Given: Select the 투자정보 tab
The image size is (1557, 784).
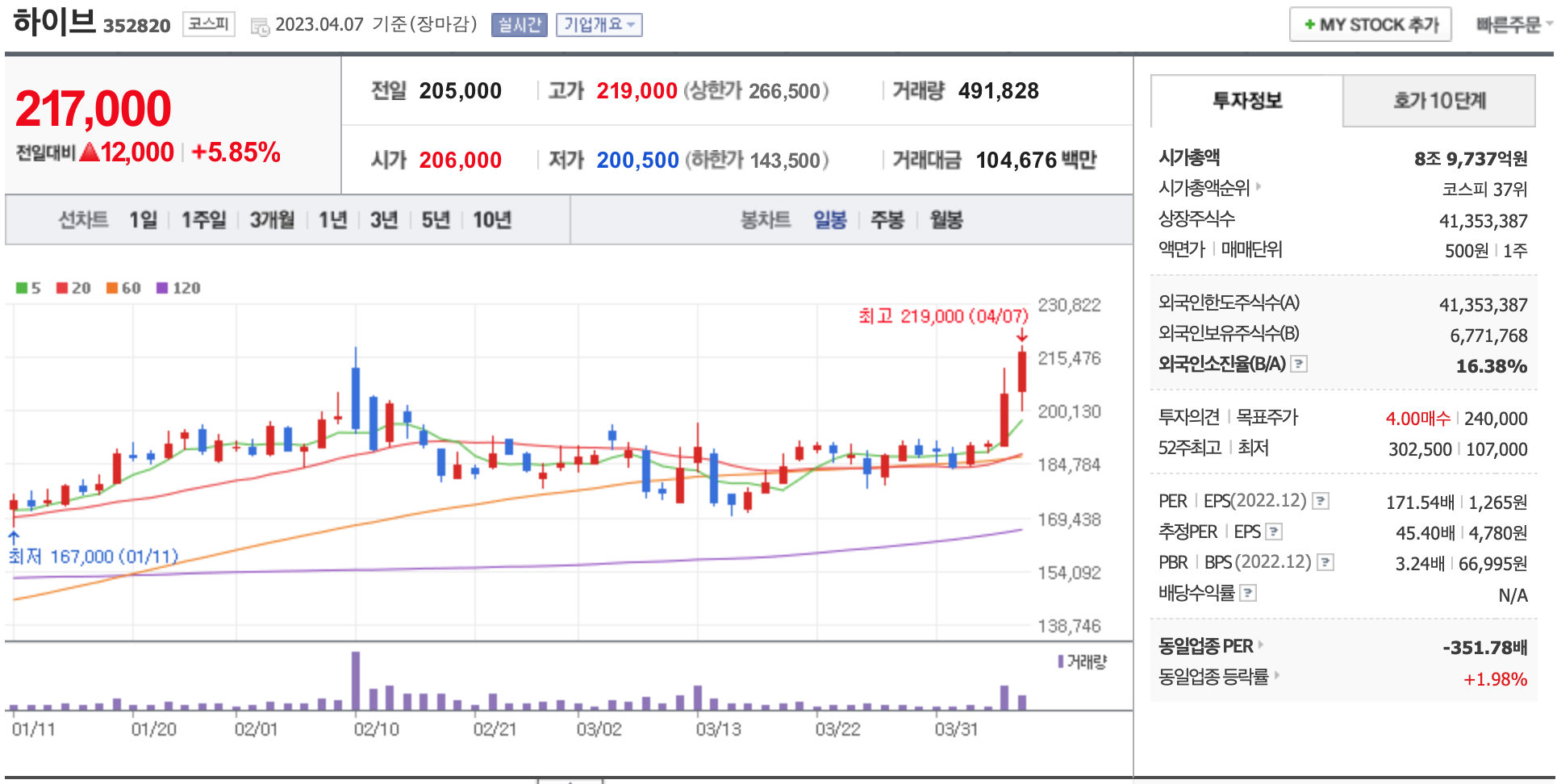Looking at the screenshot, I should pos(1246,101).
